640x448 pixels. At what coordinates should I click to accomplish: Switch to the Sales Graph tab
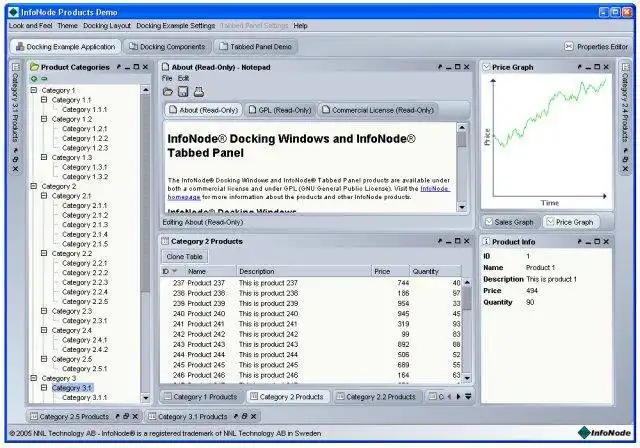click(510, 222)
